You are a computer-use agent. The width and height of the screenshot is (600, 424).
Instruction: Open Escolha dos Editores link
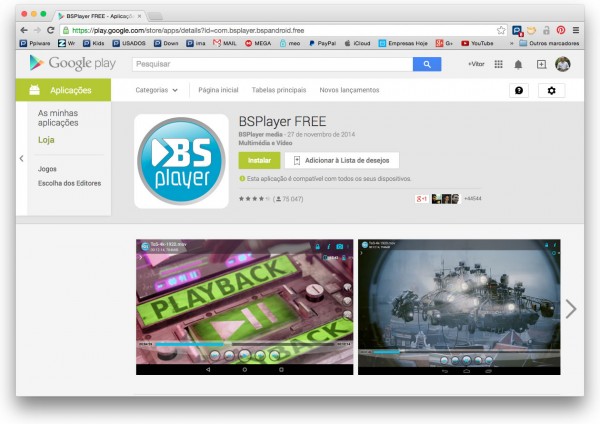tap(69, 183)
